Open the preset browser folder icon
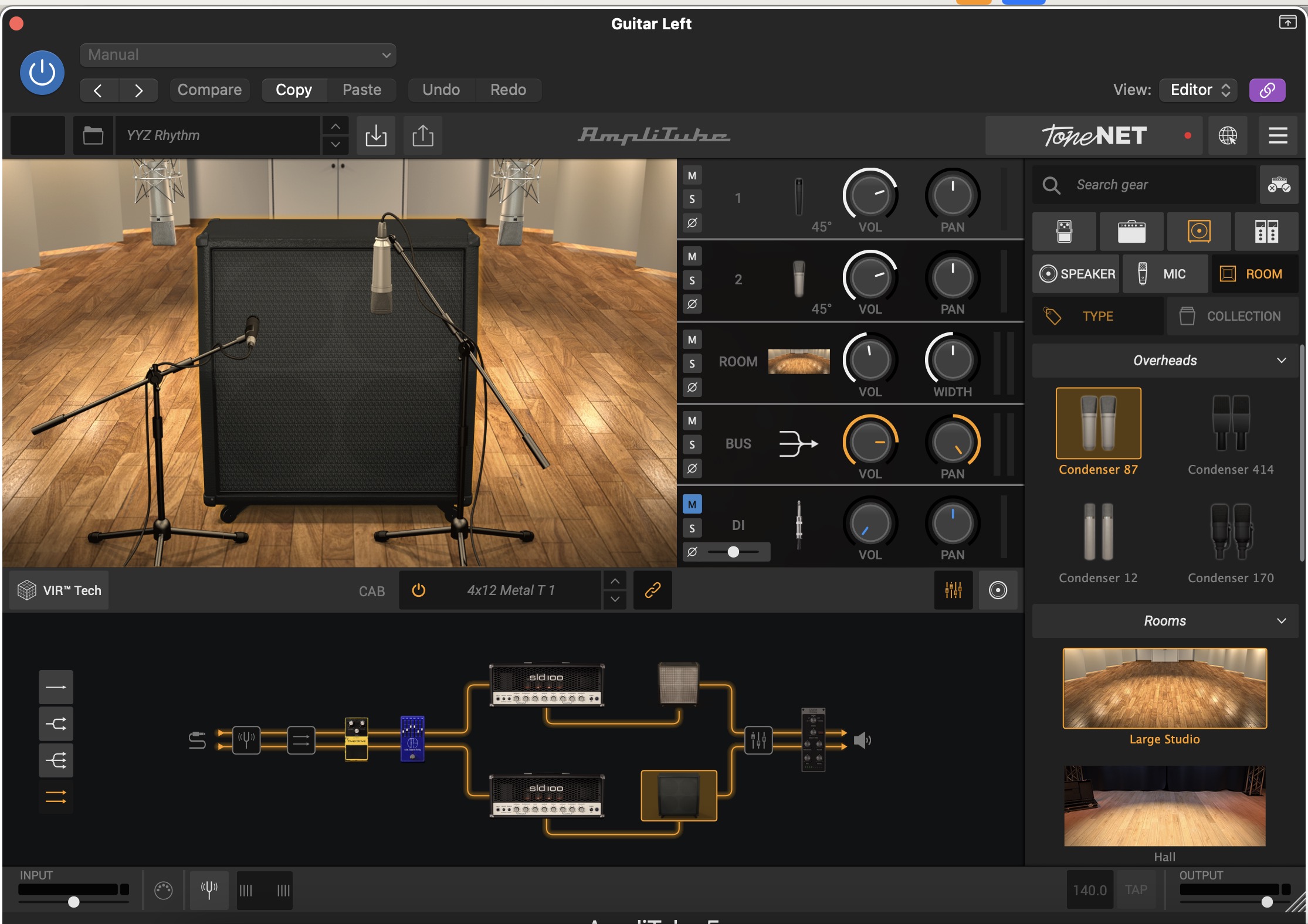Image resolution: width=1308 pixels, height=924 pixels. pos(93,135)
